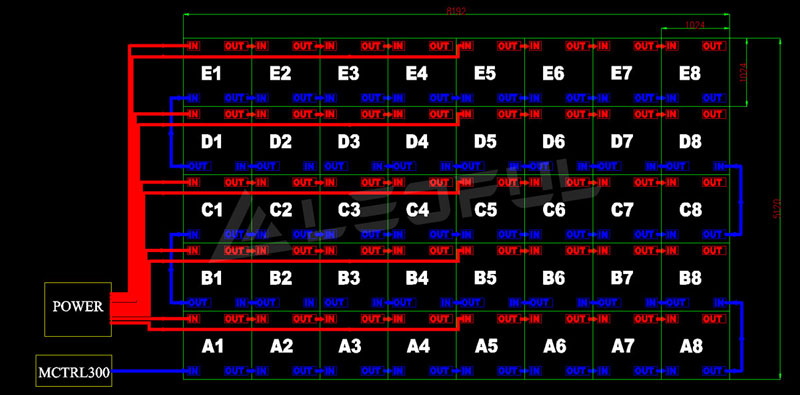Viewport: 800px width, 395px height.
Task: Click the B8 cabinet label
Action: [690, 278]
